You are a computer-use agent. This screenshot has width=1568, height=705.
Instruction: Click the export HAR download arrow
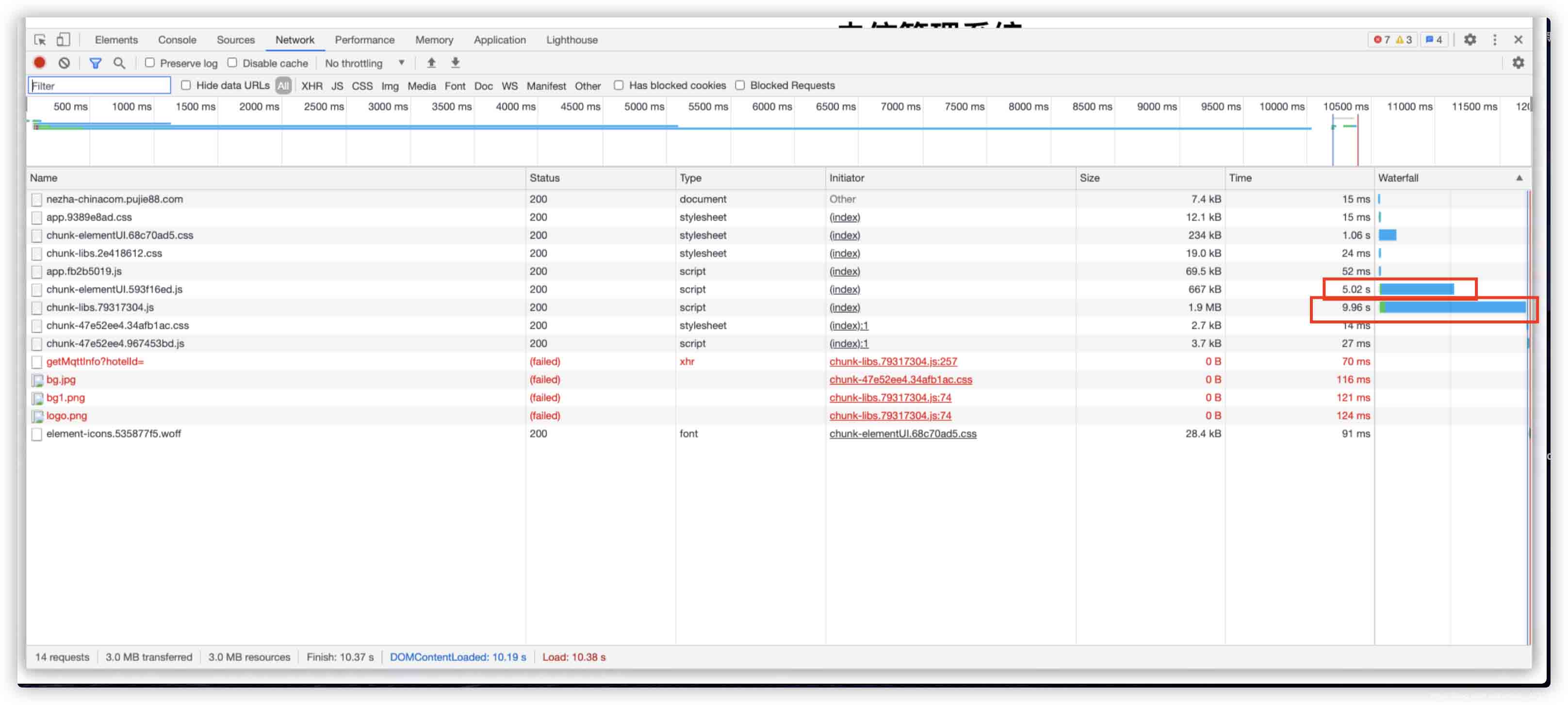(x=455, y=63)
